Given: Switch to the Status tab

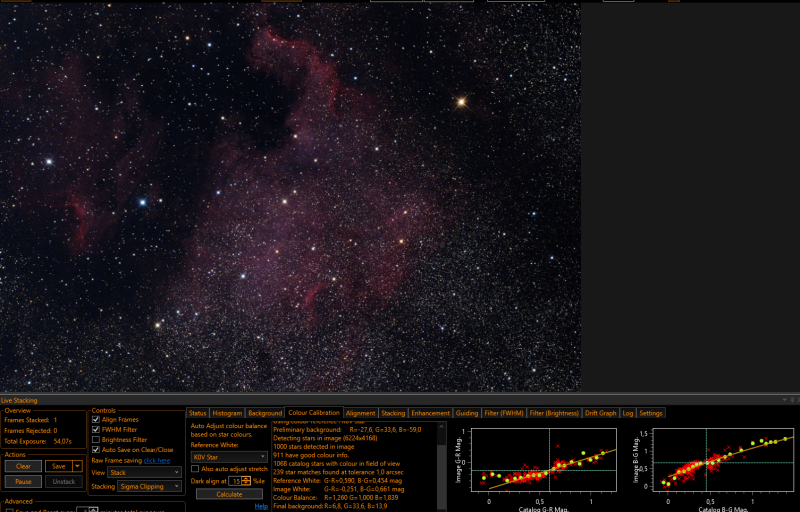Looking at the screenshot, I should click(x=197, y=413).
